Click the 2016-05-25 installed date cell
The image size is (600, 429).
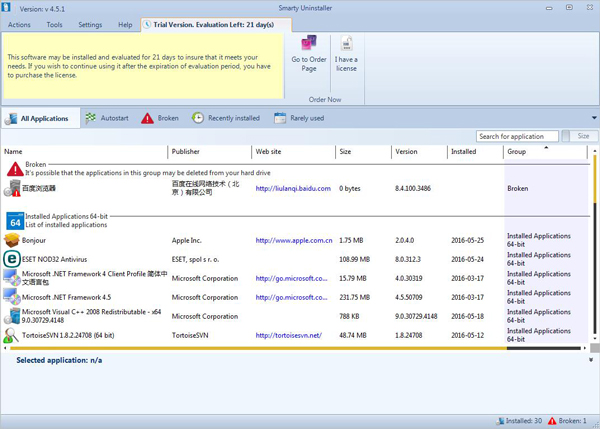pyautogui.click(x=467, y=240)
